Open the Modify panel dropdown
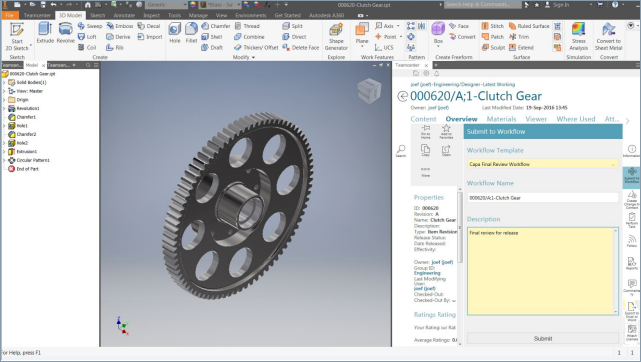The width and height of the screenshot is (641, 362). [244, 57]
